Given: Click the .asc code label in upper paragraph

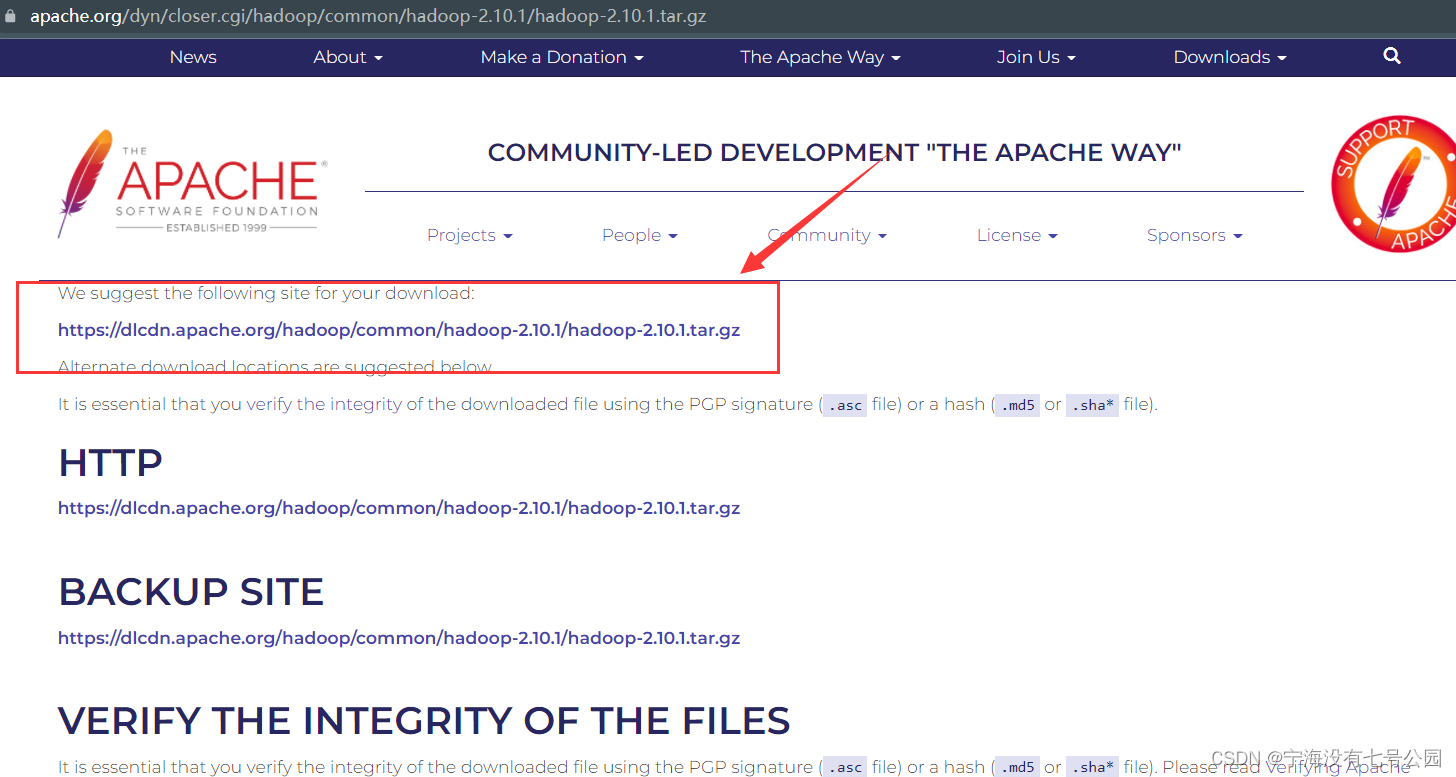Looking at the screenshot, I should pyautogui.click(x=844, y=405).
